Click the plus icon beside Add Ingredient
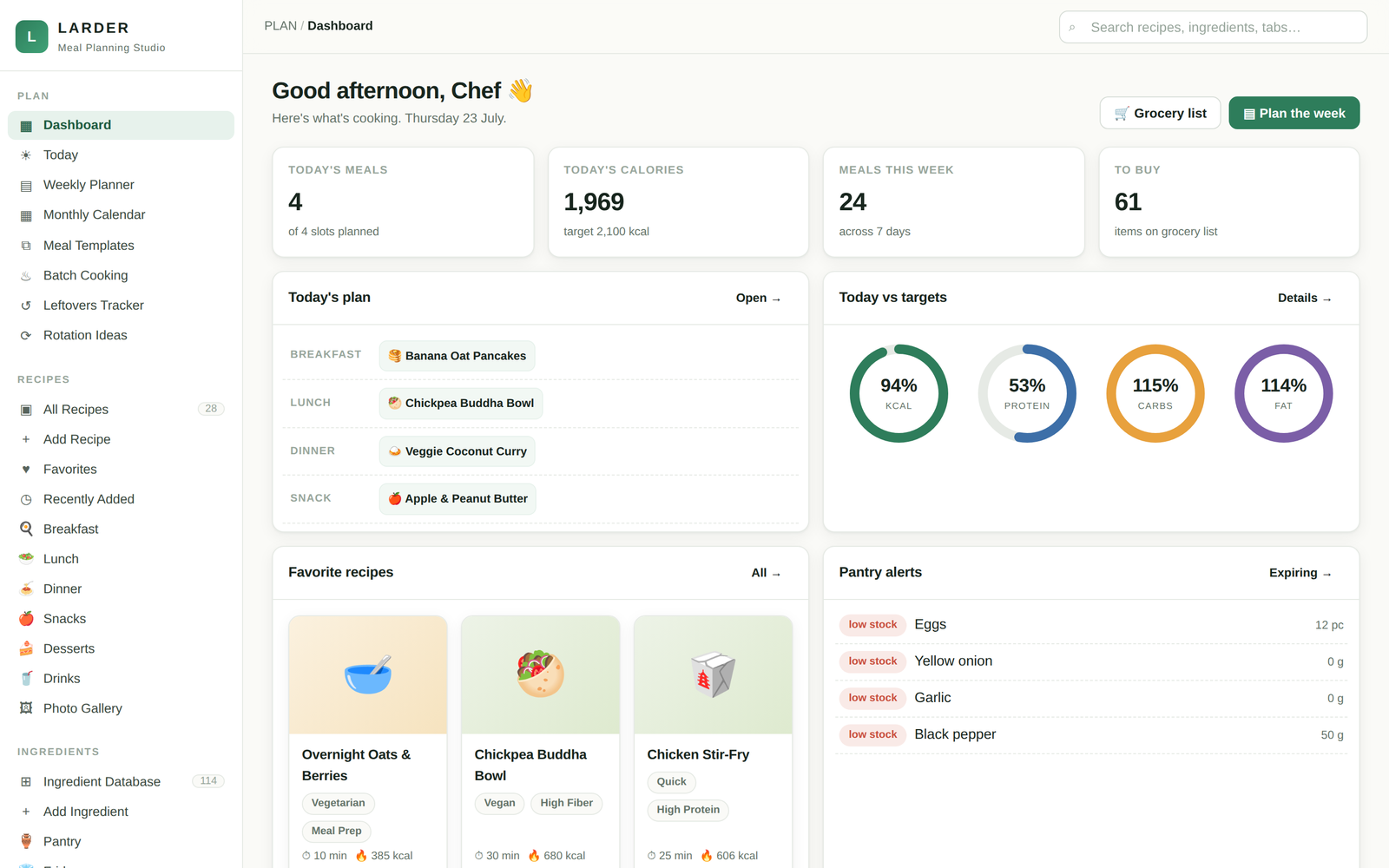This screenshot has height=868, width=1389. click(26, 812)
